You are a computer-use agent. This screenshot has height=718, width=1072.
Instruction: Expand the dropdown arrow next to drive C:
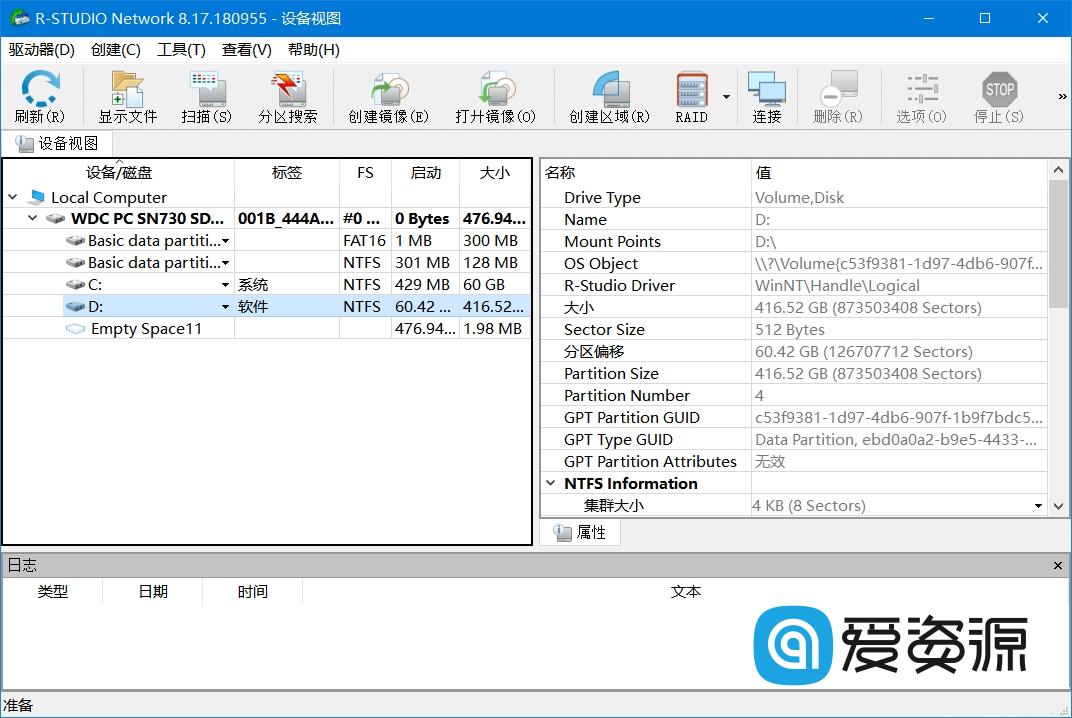coord(227,284)
